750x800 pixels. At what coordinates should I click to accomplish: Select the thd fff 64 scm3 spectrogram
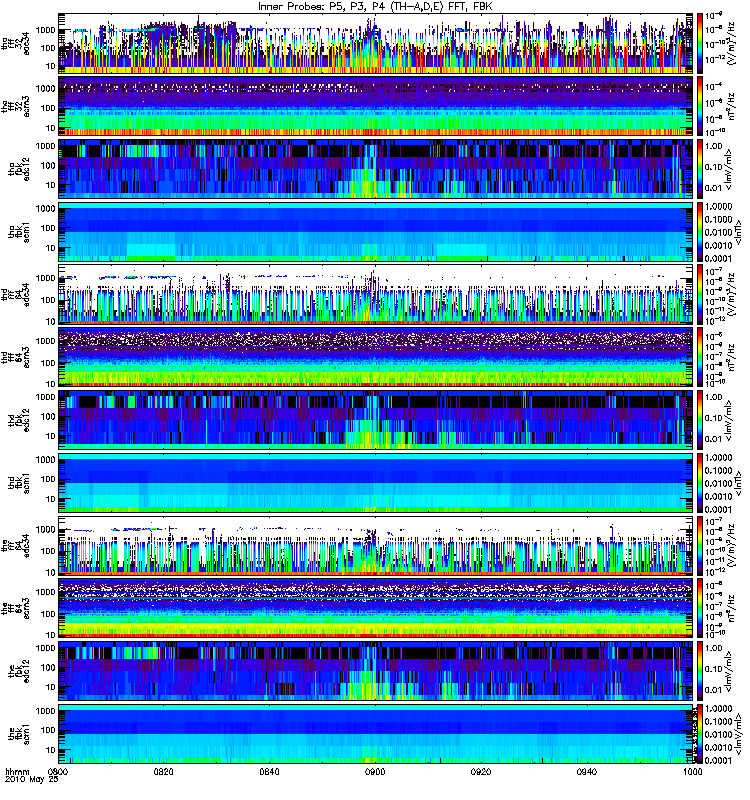click(x=375, y=357)
